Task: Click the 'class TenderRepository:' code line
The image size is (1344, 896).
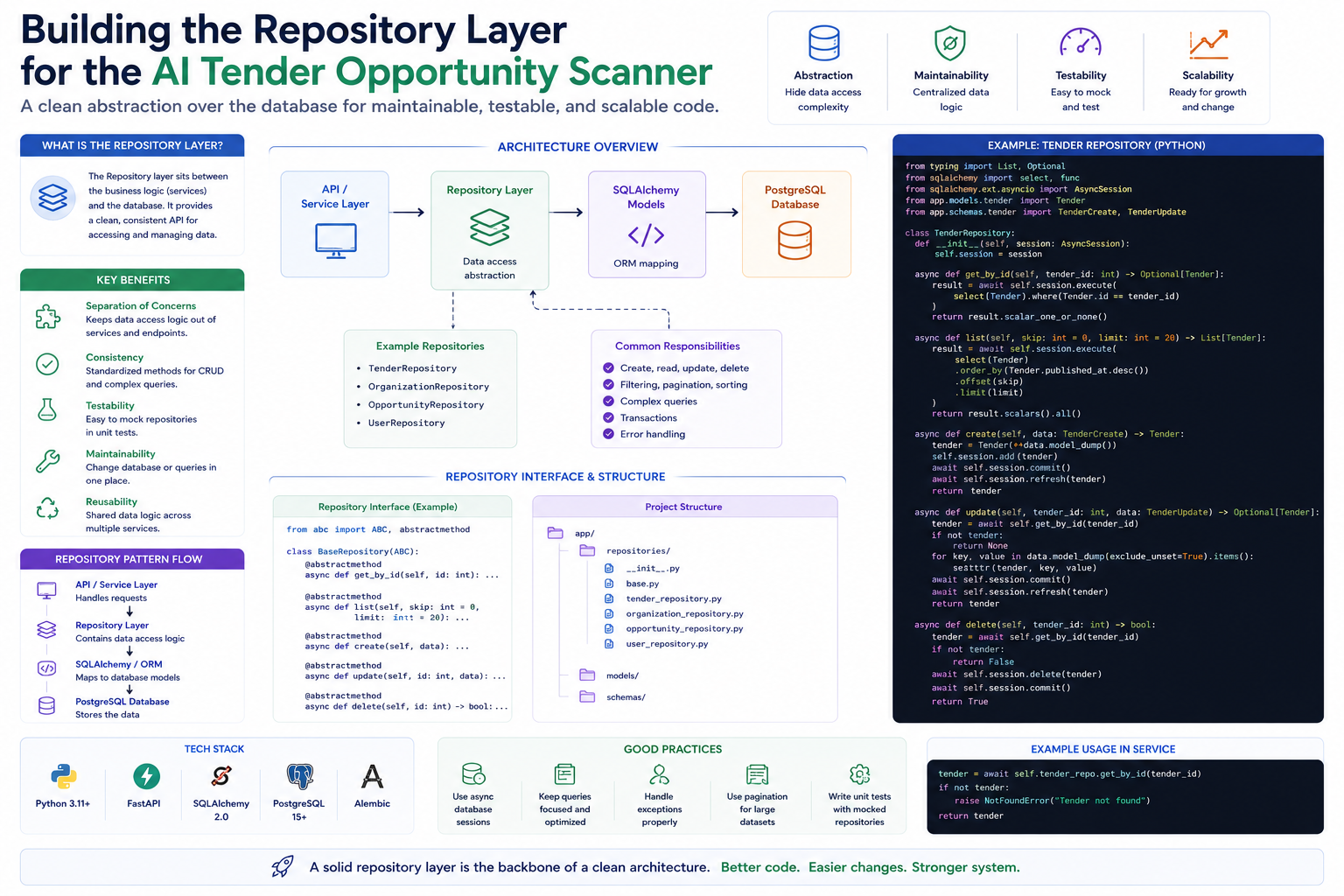Action: point(960,234)
